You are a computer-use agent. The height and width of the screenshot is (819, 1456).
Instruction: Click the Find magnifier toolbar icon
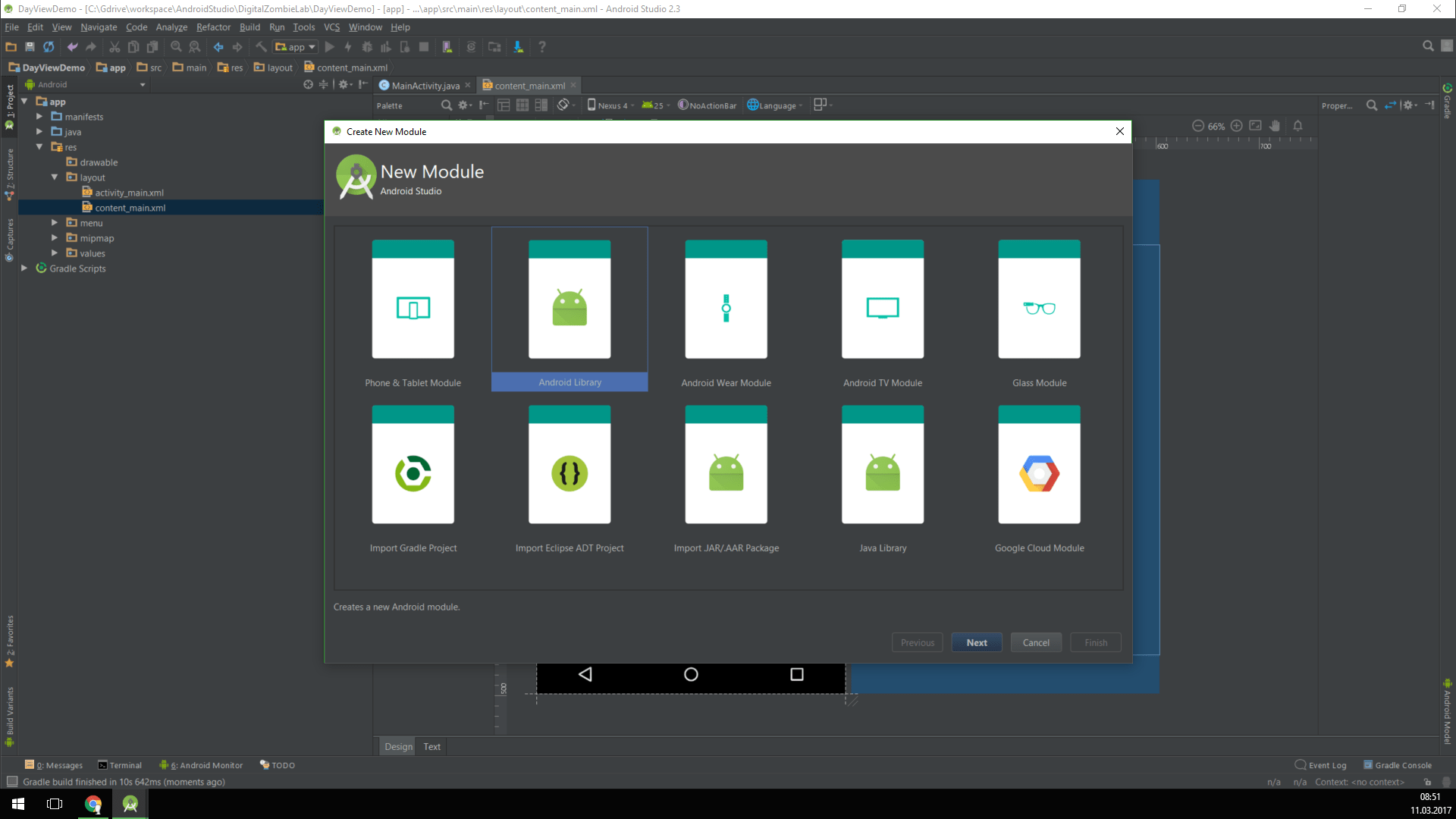(176, 47)
